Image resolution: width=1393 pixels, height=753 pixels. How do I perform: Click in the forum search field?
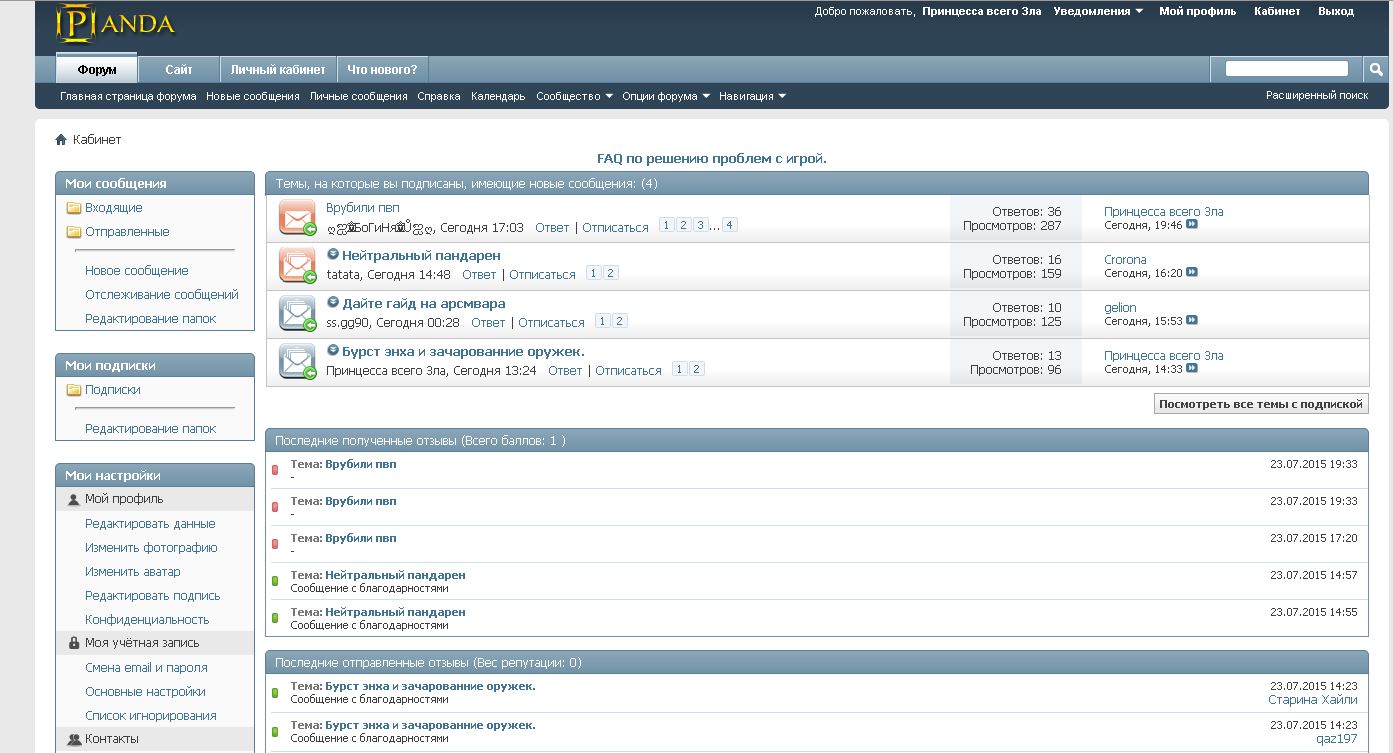(x=1286, y=69)
